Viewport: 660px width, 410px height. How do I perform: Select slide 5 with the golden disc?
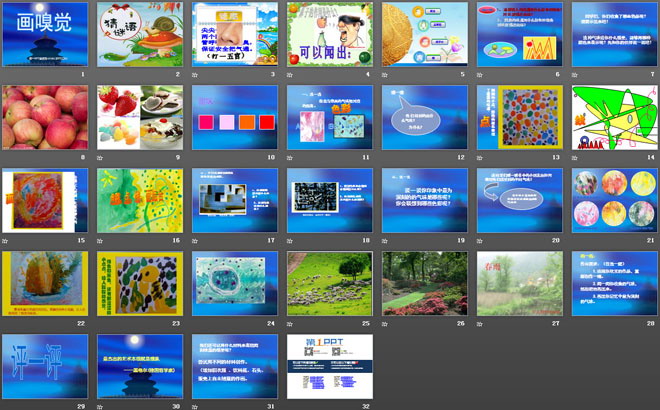(x=425, y=34)
